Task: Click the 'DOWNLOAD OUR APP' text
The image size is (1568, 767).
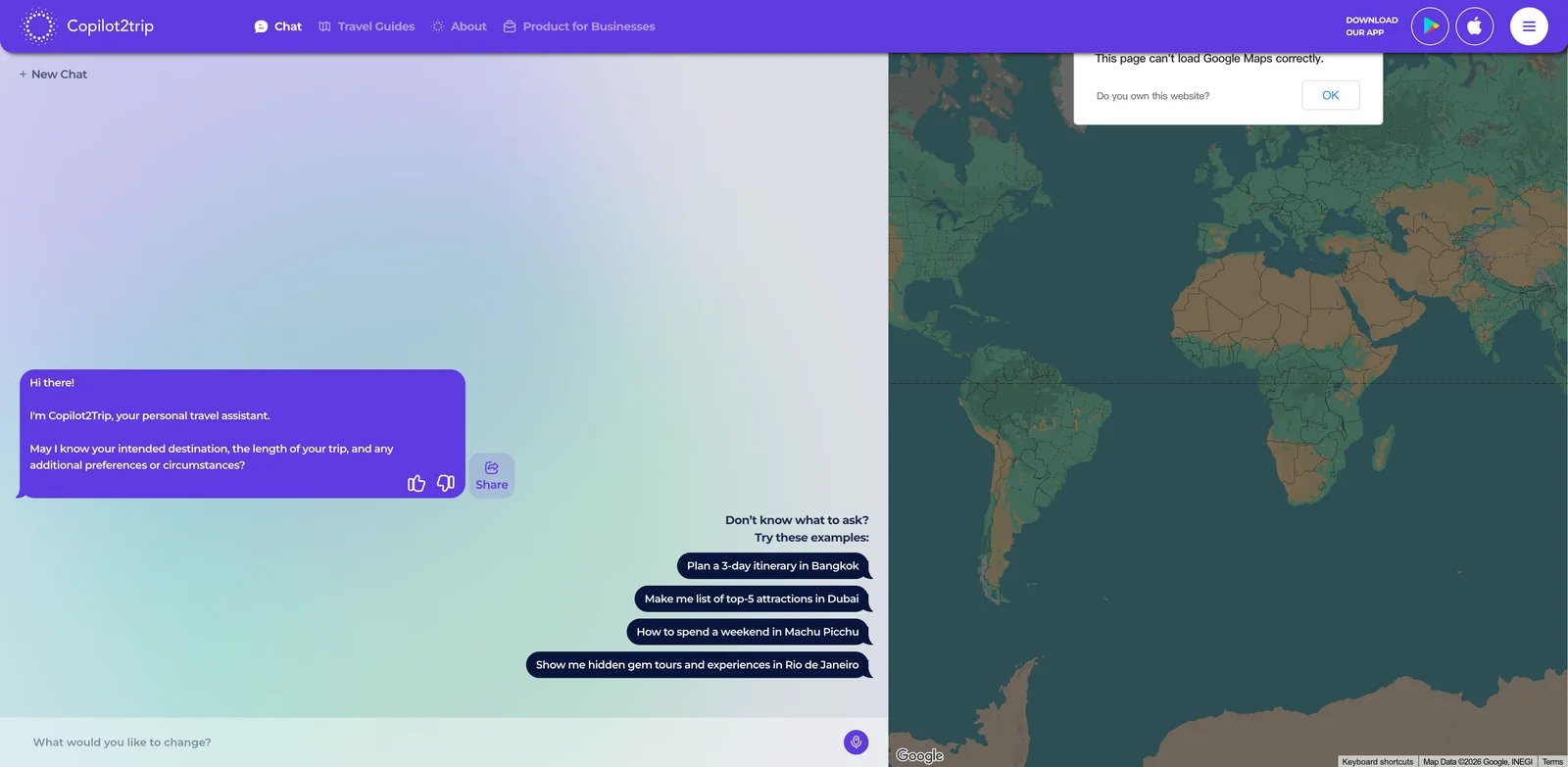Action: 1371,26
